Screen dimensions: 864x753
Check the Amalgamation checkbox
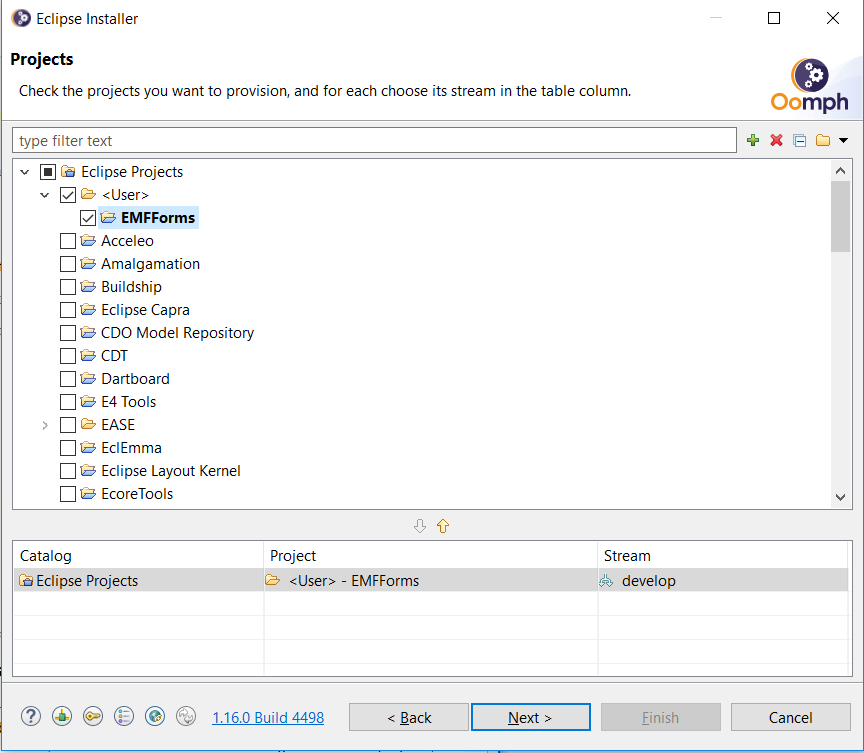68,264
